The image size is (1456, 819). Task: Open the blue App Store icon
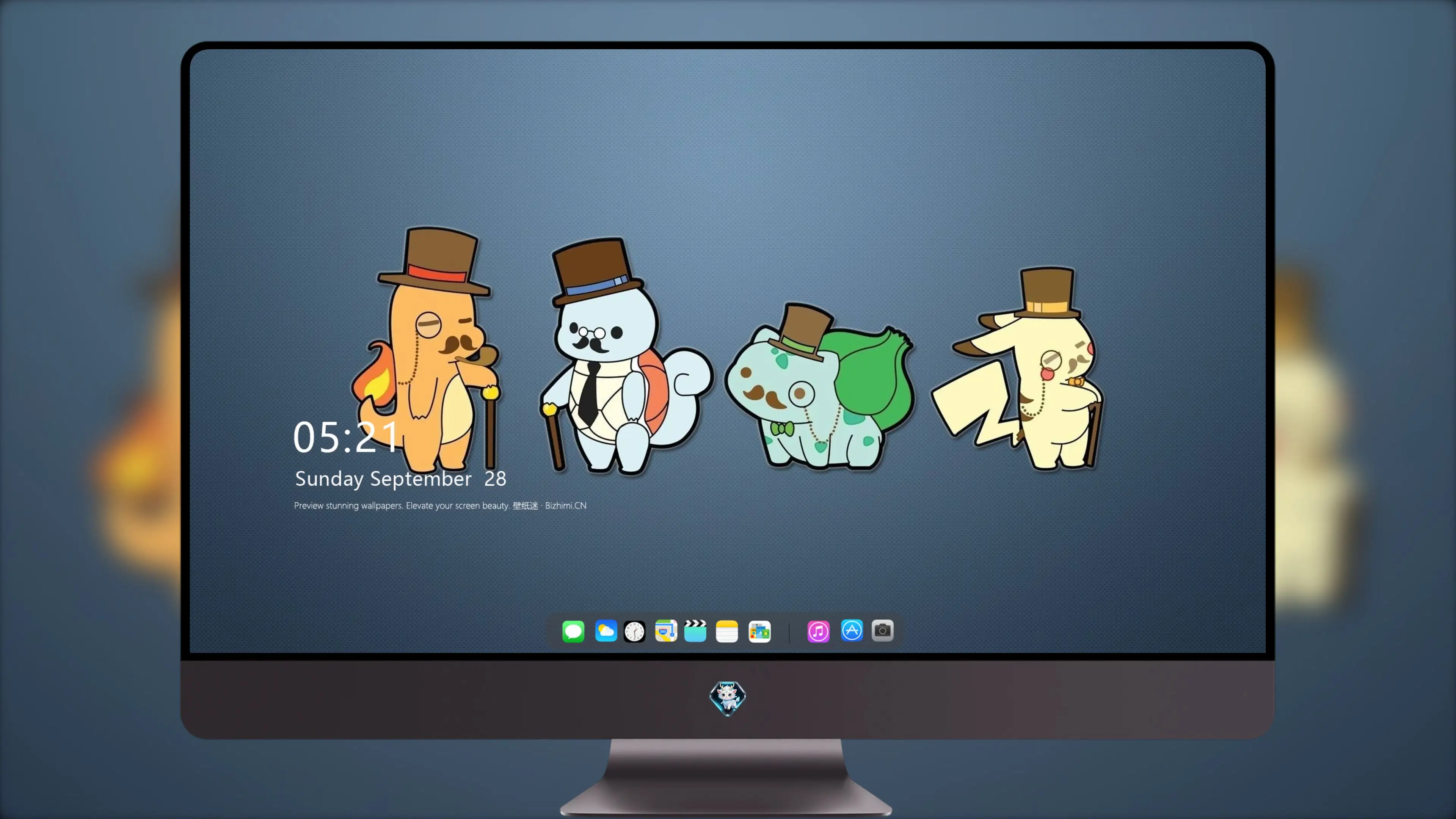(852, 630)
